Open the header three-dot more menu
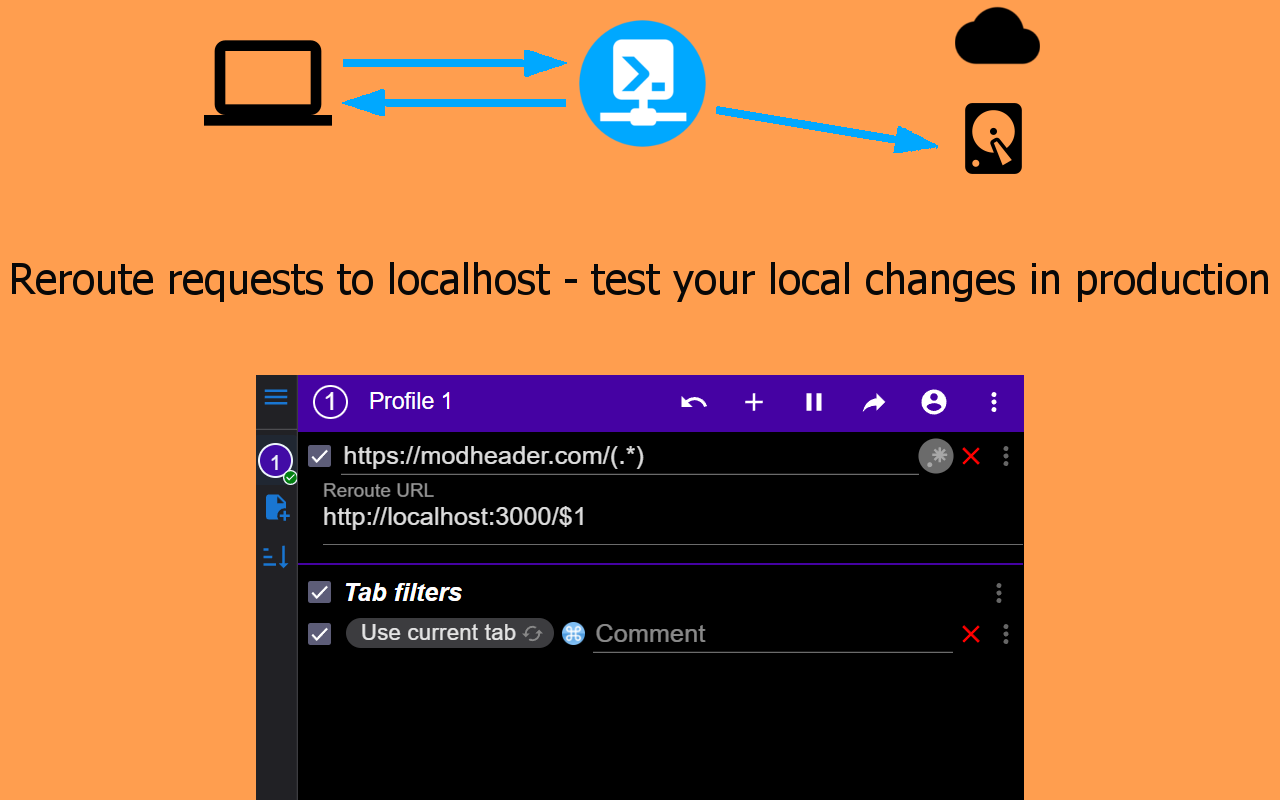The image size is (1280, 800). coord(994,402)
